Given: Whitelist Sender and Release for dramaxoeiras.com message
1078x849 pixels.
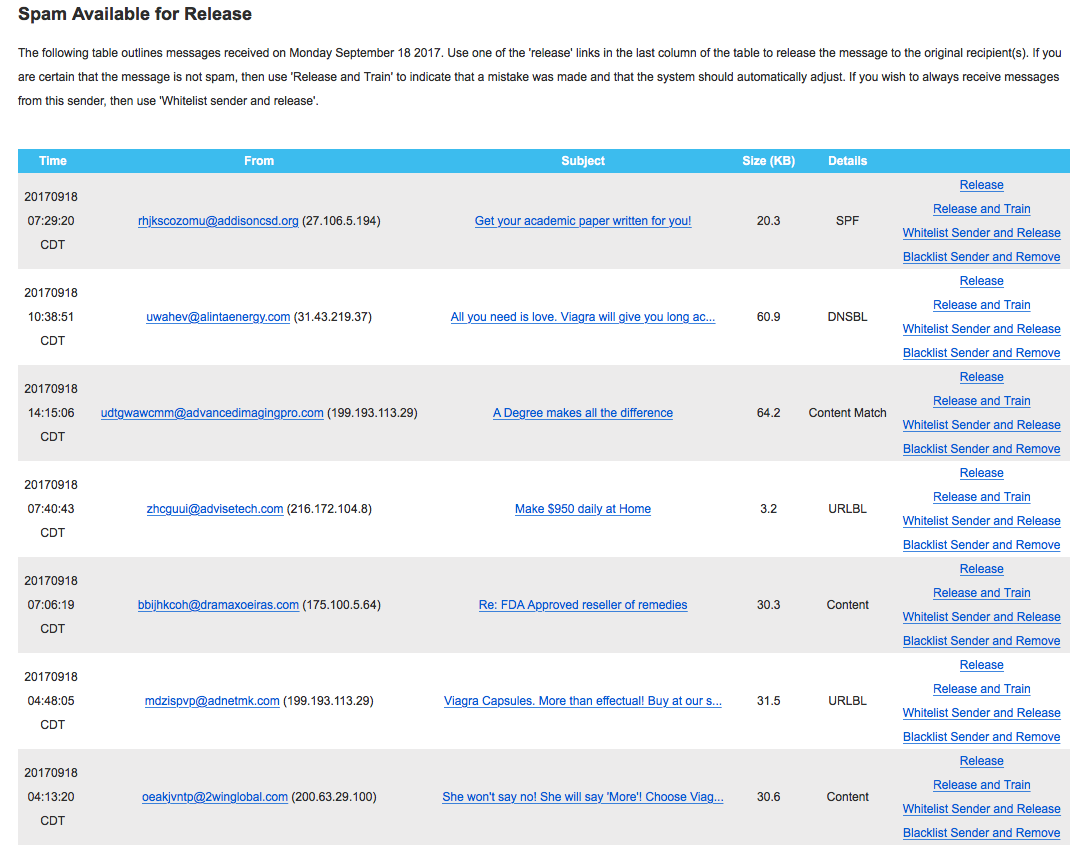Looking at the screenshot, I should pyautogui.click(x=981, y=618).
